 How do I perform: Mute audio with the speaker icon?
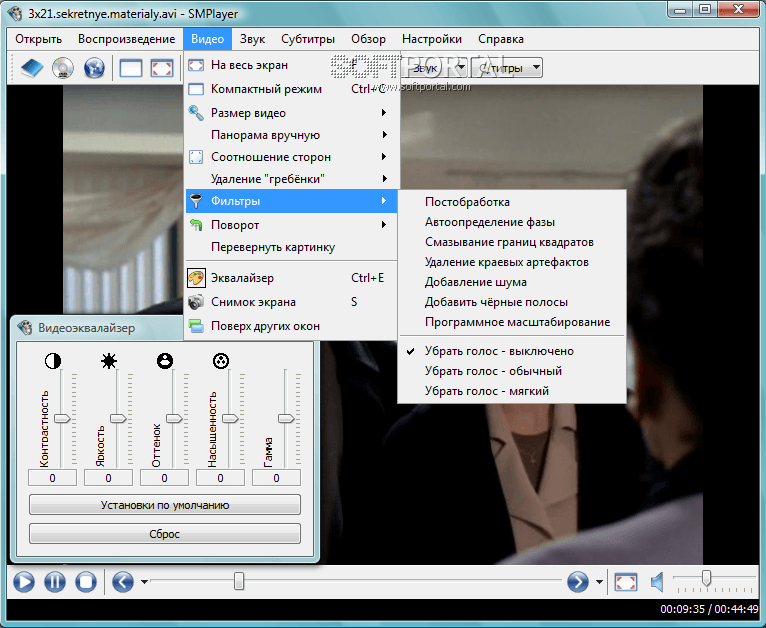point(657,582)
